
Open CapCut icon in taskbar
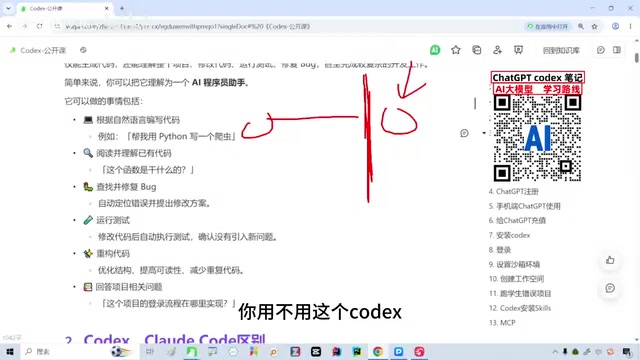click(x=316, y=351)
